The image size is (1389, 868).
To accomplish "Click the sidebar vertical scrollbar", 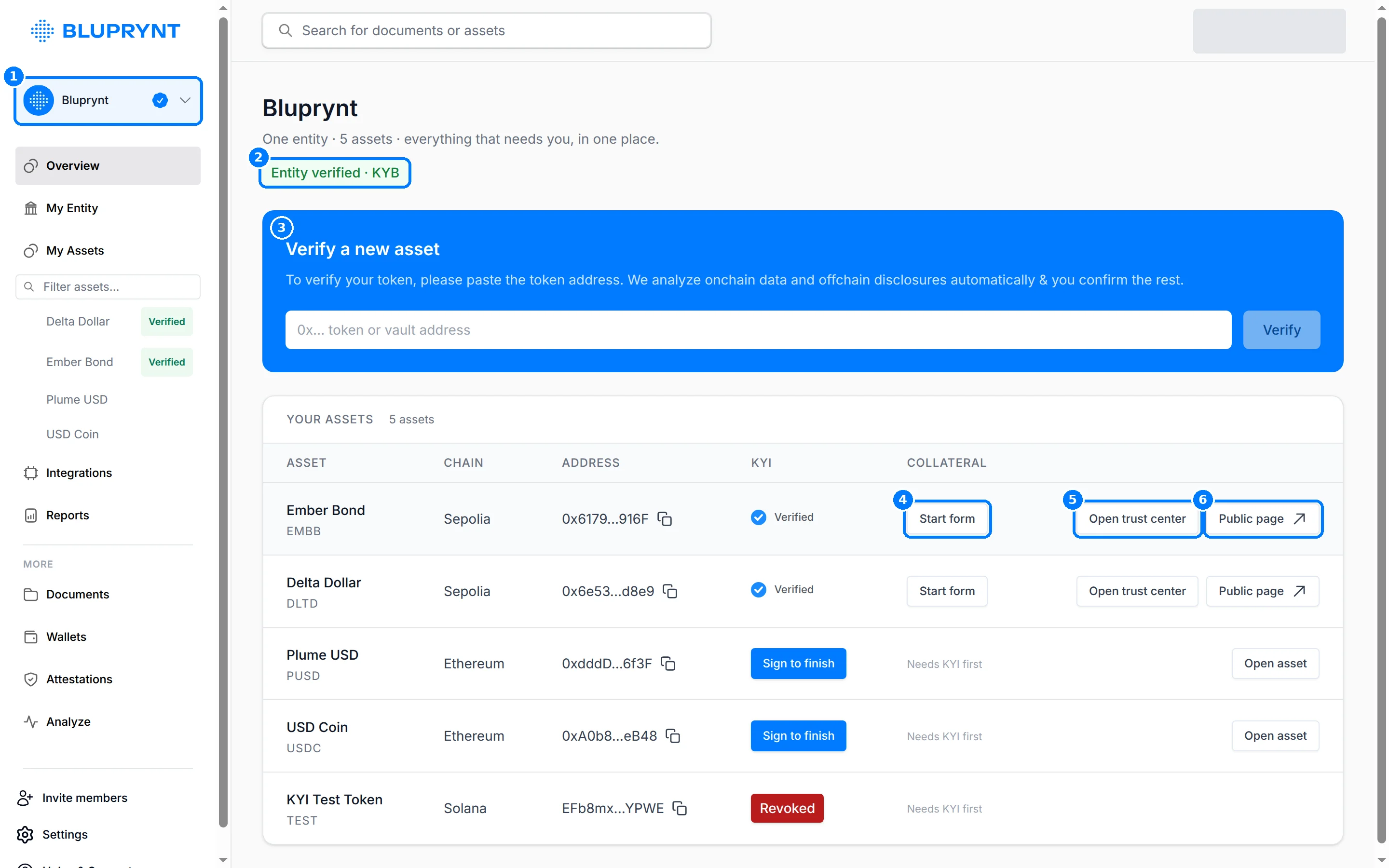I will [x=223, y=422].
